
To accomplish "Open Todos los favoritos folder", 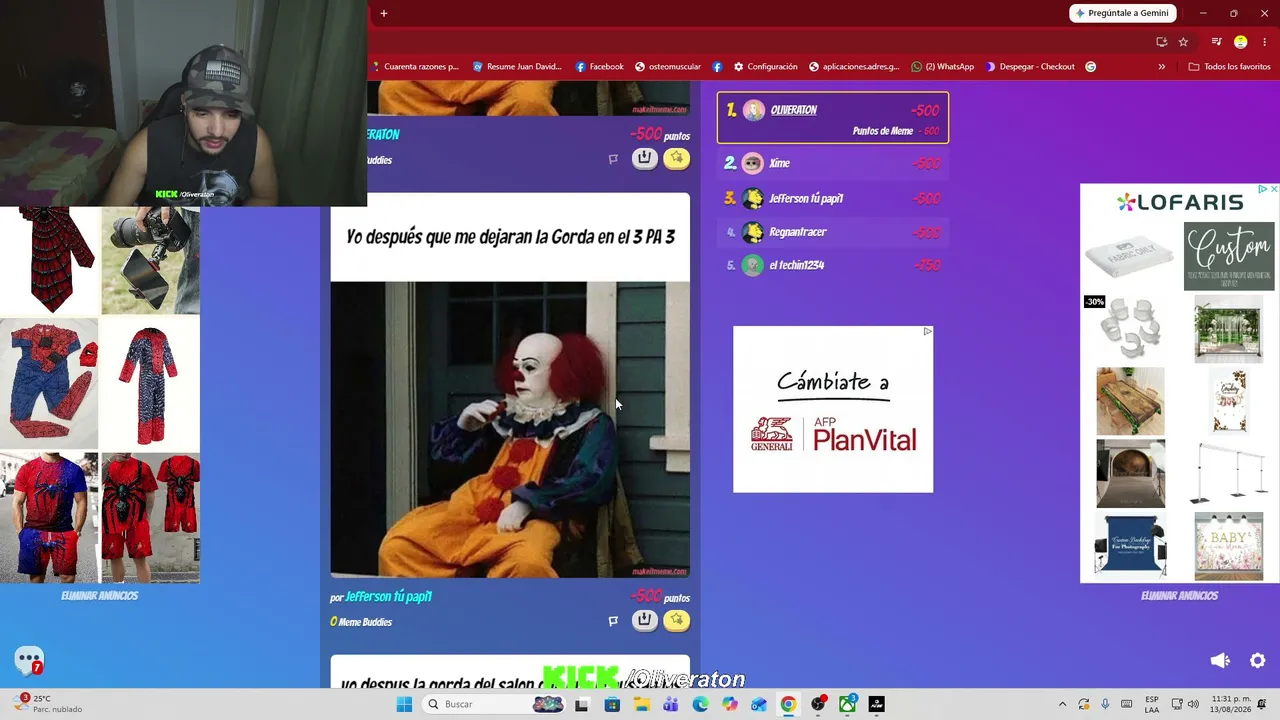I will [x=1229, y=67].
